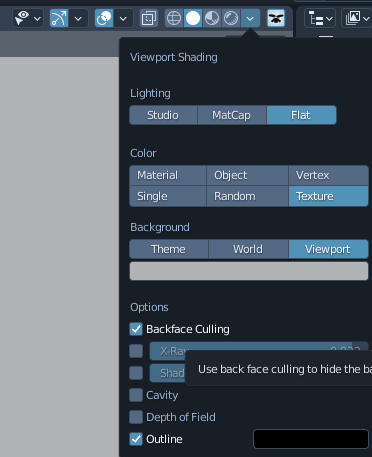This screenshot has width=372, height=457.
Task: Open the Outliner display mode dropdown
Action: (357, 18)
